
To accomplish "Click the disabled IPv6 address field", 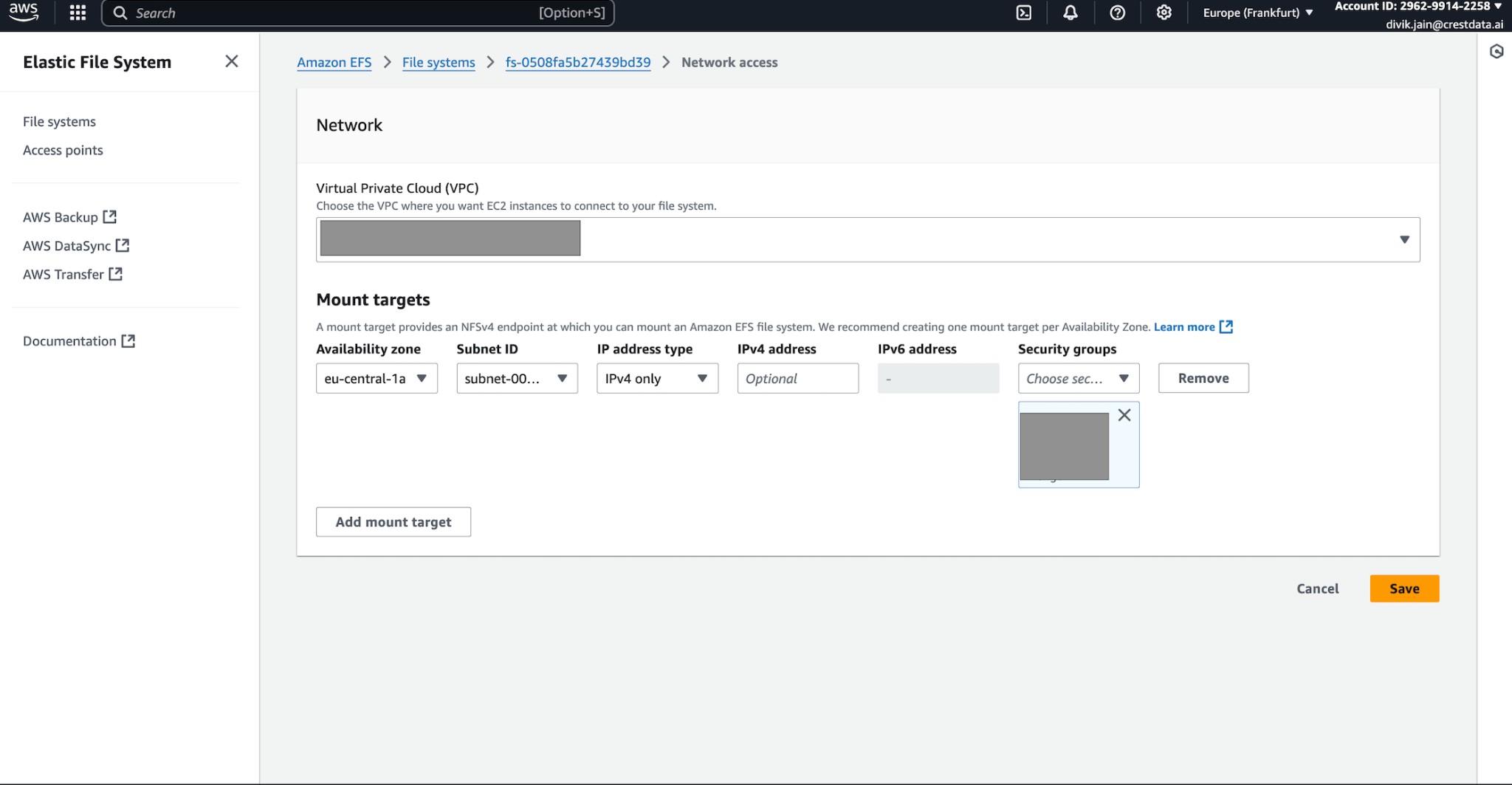I will coord(938,378).
